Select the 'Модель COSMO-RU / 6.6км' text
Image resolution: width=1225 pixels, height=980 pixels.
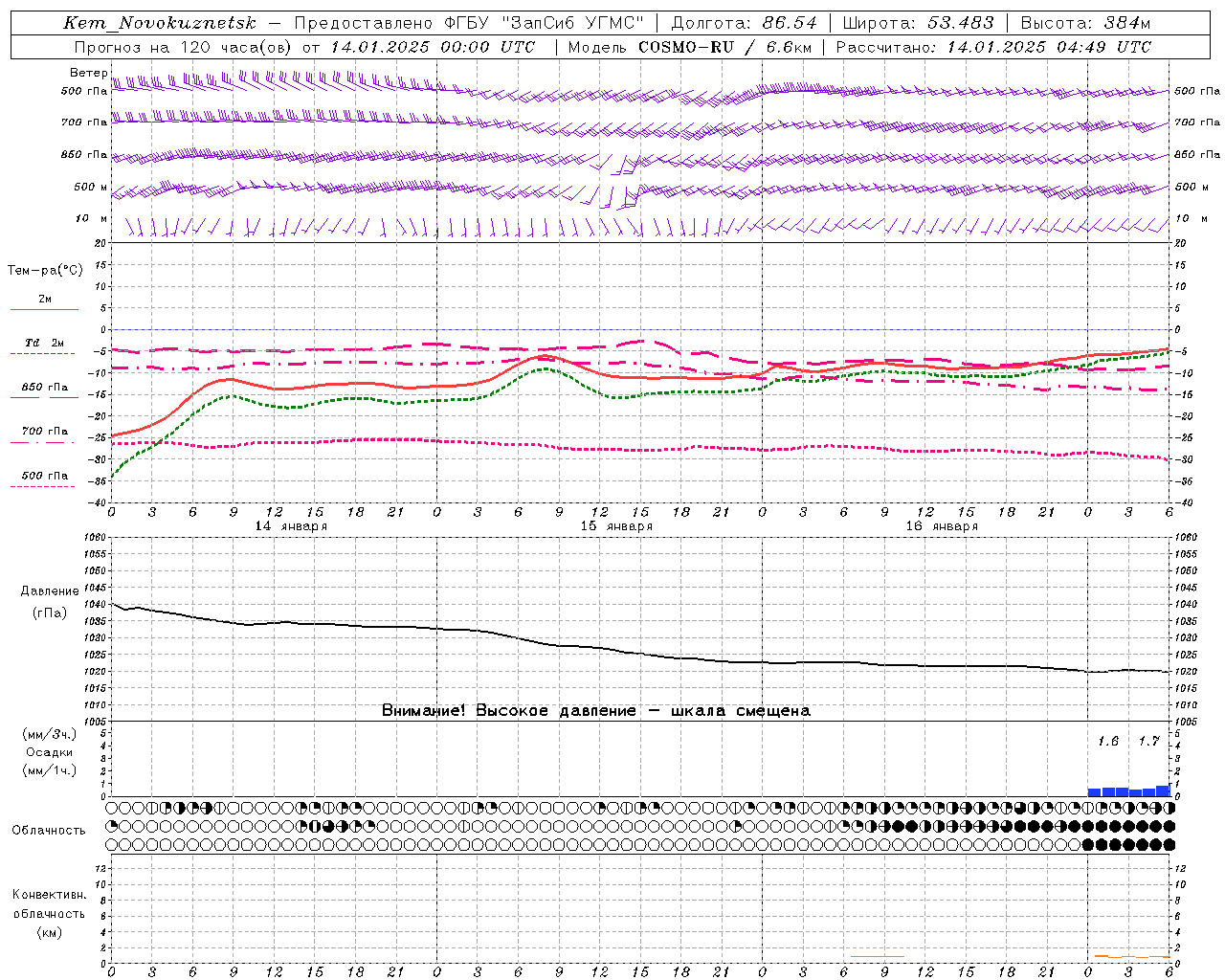pos(690,47)
